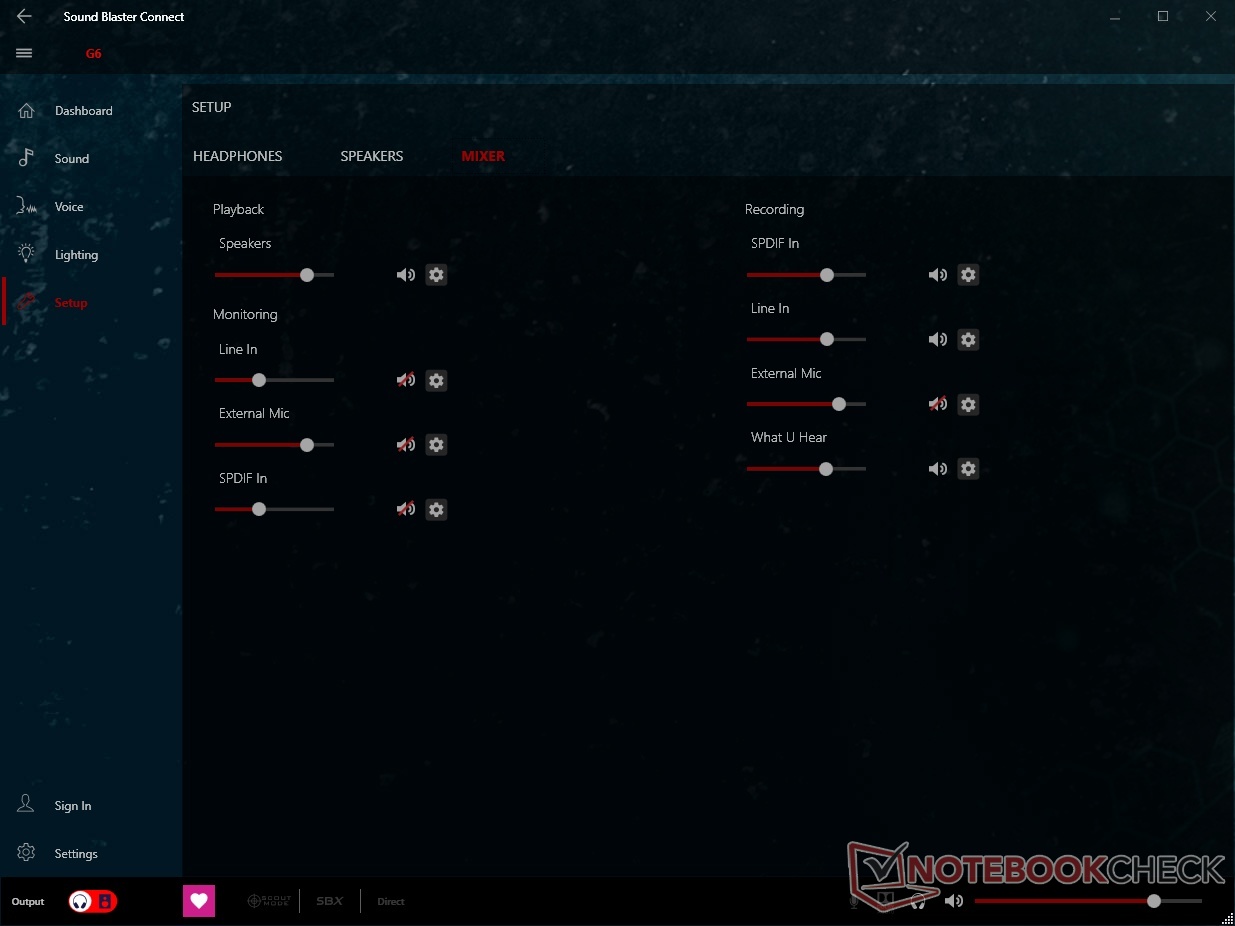The height and width of the screenshot is (926, 1235).
Task: Unmute Monitoring SPDIF In
Action: pyautogui.click(x=405, y=509)
